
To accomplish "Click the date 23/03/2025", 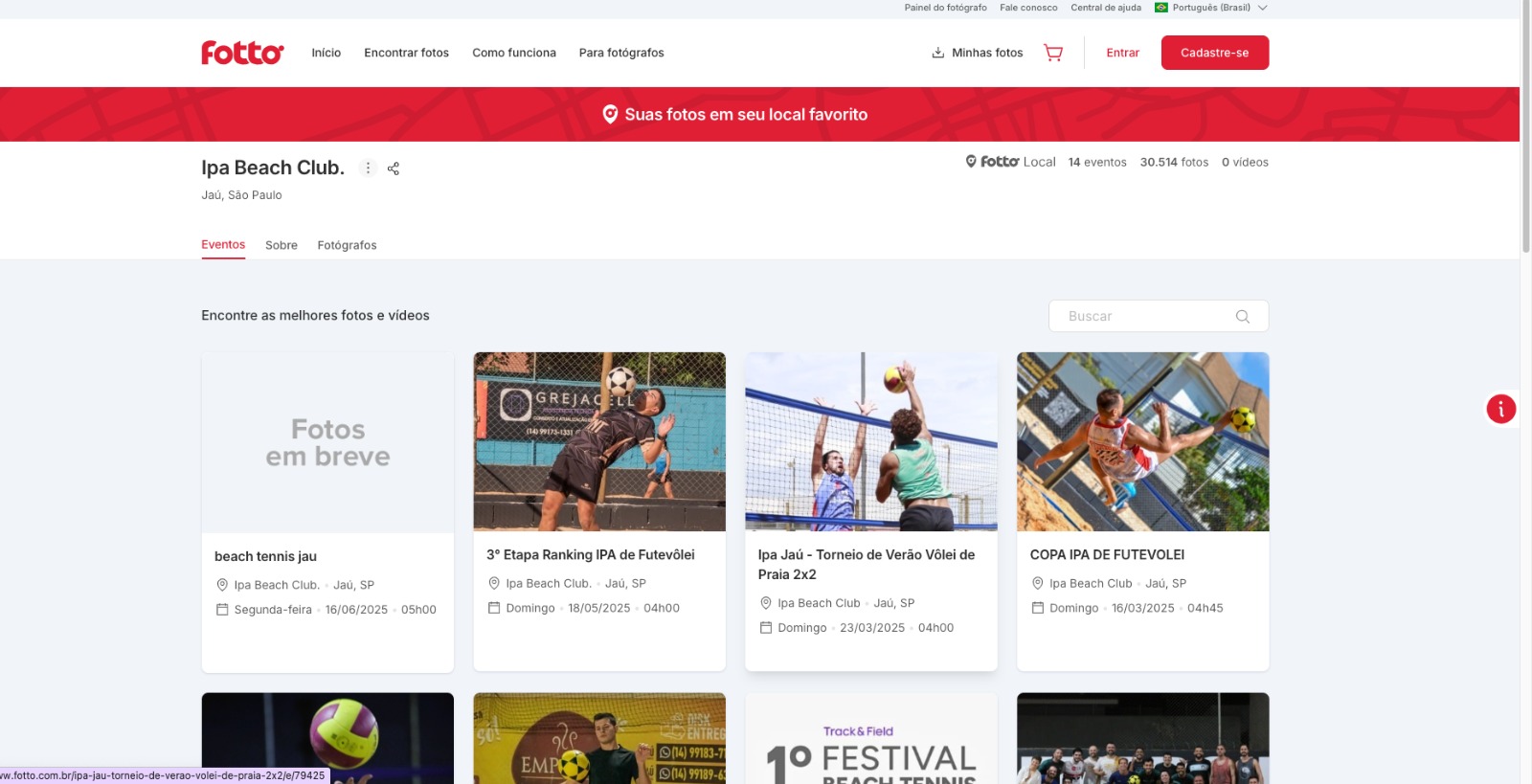I will pos(872,628).
